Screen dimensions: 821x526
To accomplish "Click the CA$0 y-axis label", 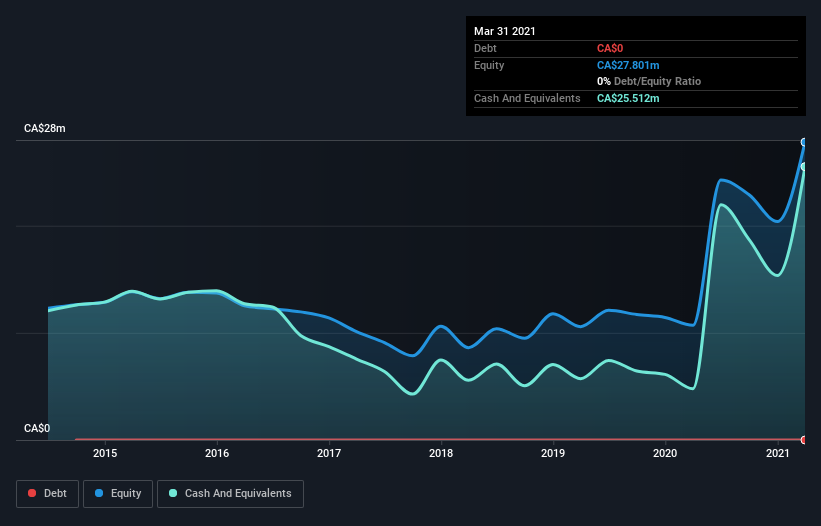I will tap(37, 428).
